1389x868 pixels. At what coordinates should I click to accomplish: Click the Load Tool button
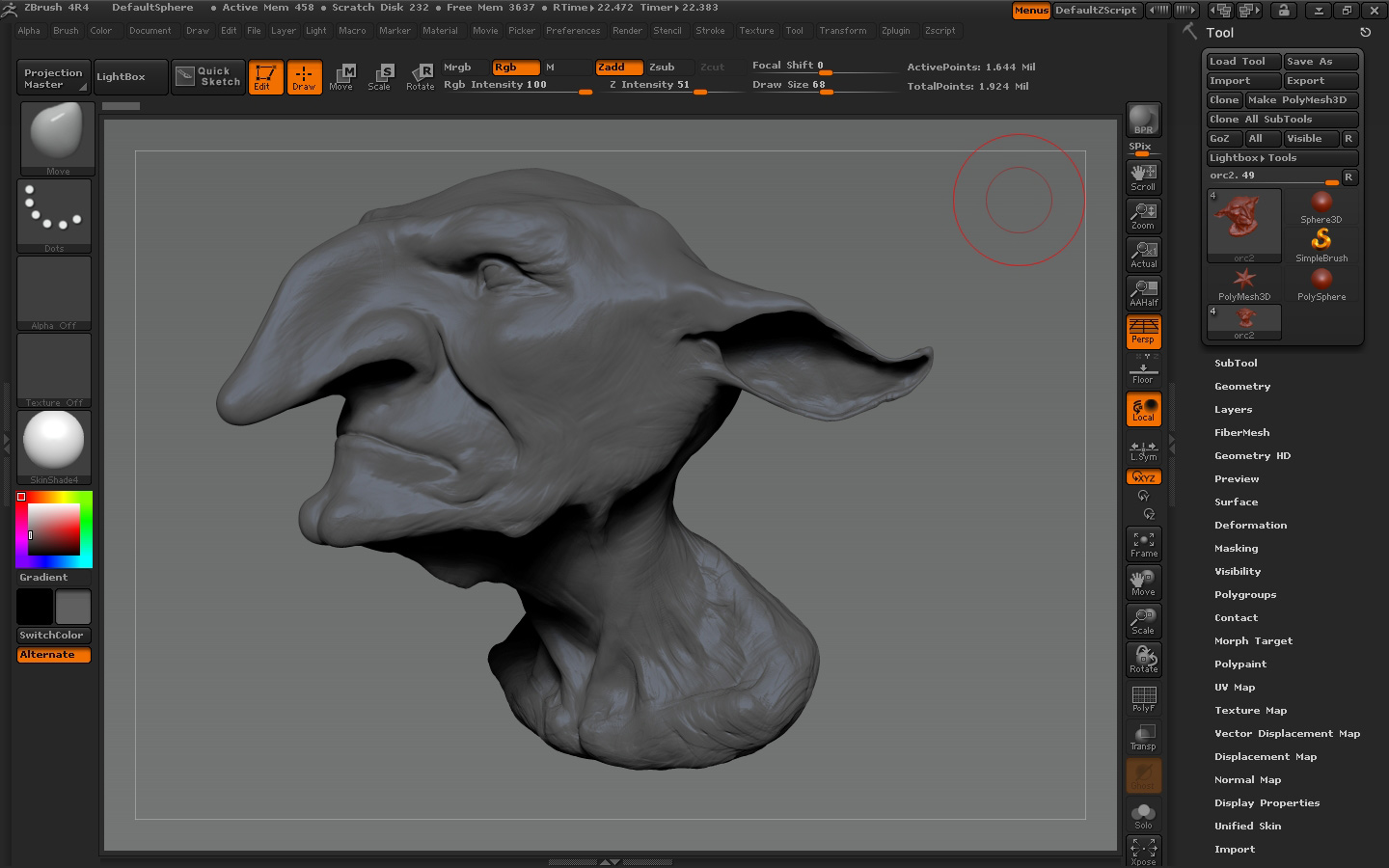point(1242,62)
